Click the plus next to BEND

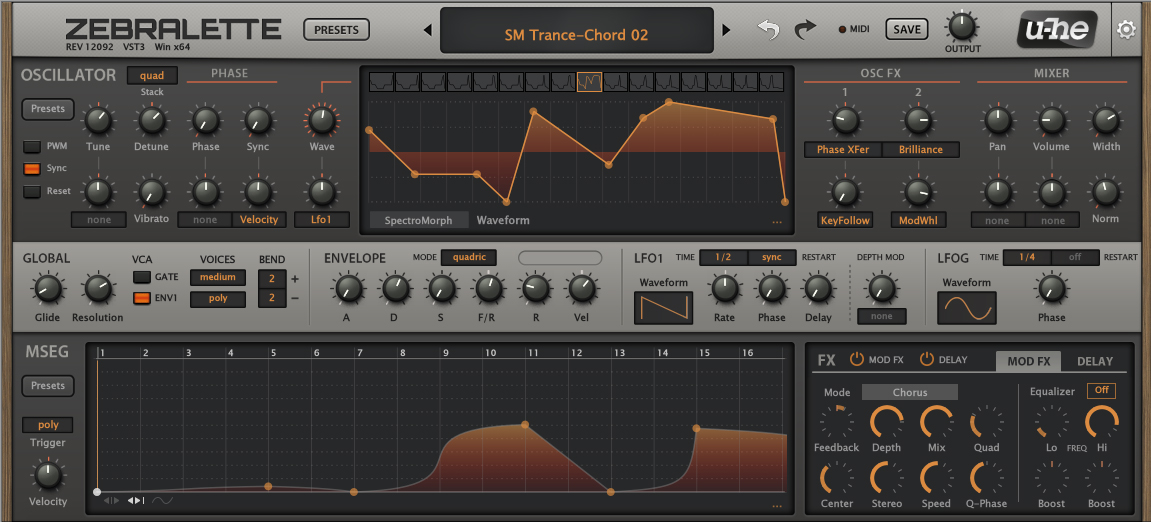295,279
